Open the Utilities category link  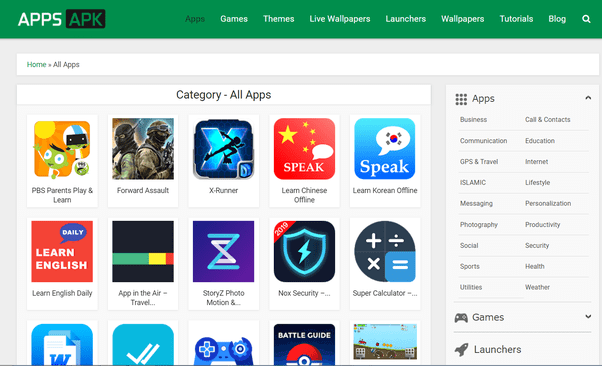(471, 287)
